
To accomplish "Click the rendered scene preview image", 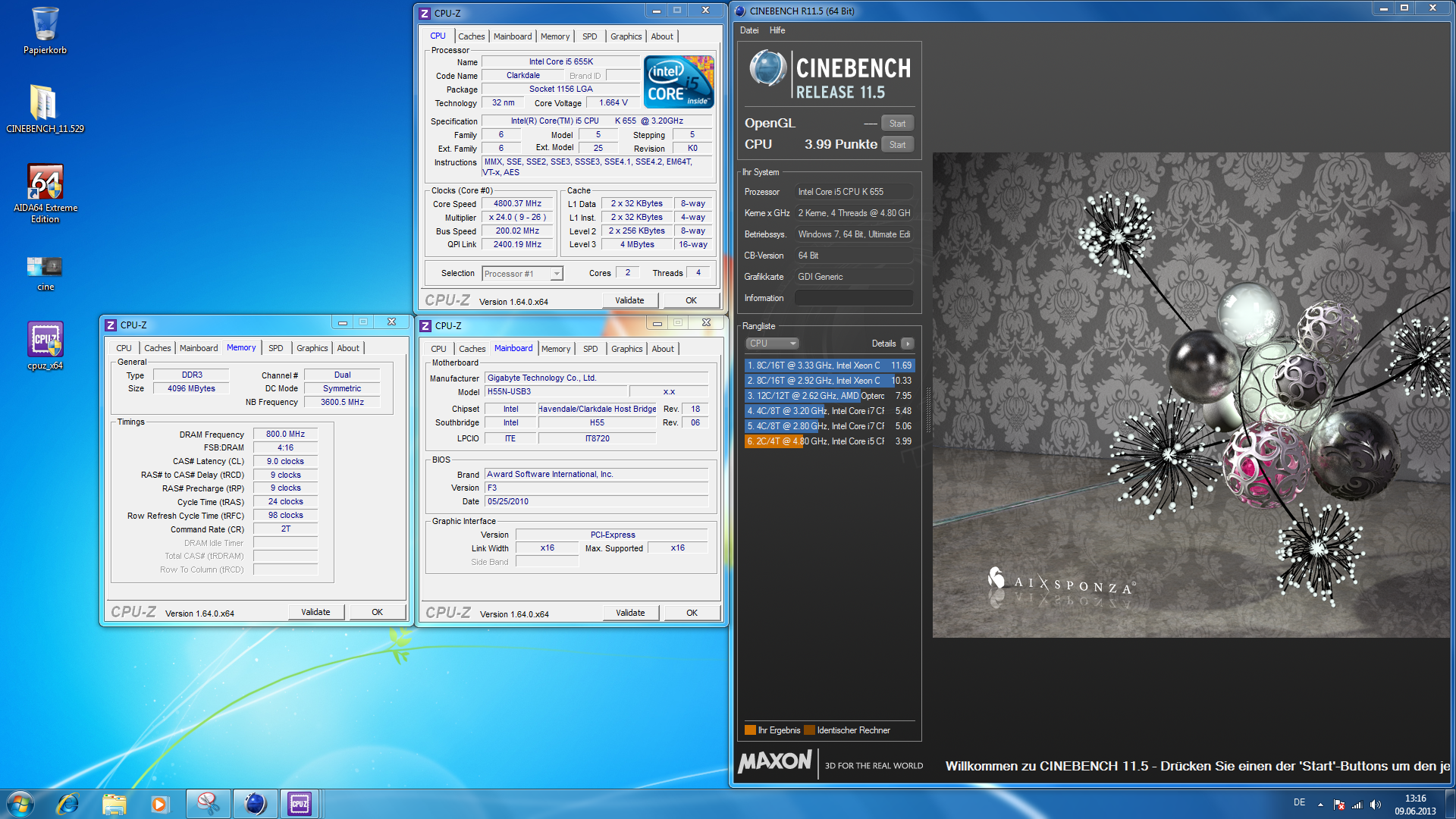I will 1191,394.
